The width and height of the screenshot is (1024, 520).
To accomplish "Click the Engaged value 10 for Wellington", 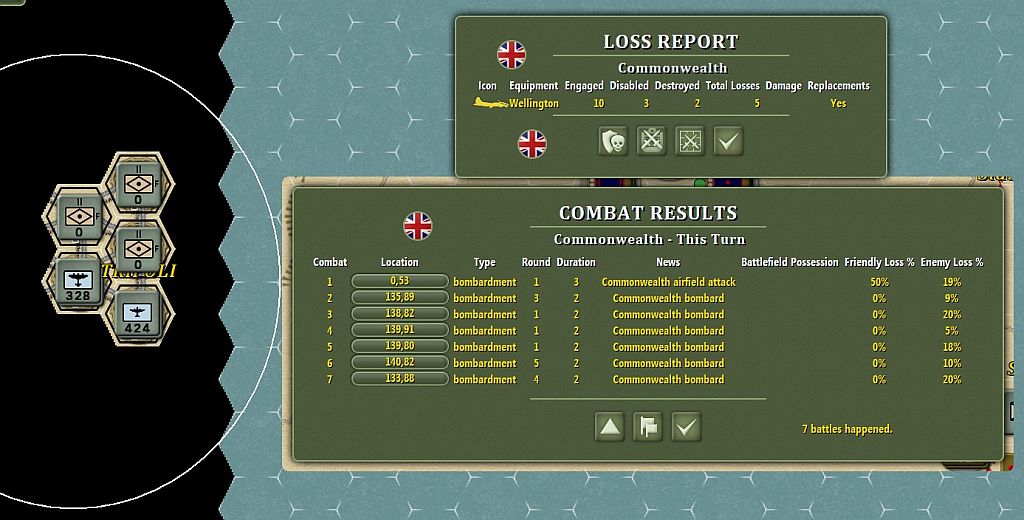I will pyautogui.click(x=598, y=103).
